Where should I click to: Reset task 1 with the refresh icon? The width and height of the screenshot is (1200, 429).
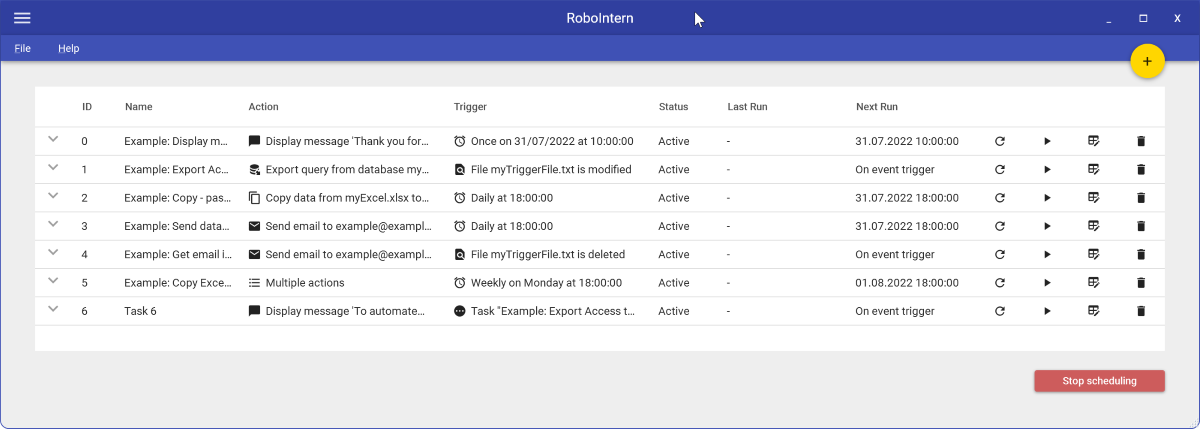(1000, 170)
